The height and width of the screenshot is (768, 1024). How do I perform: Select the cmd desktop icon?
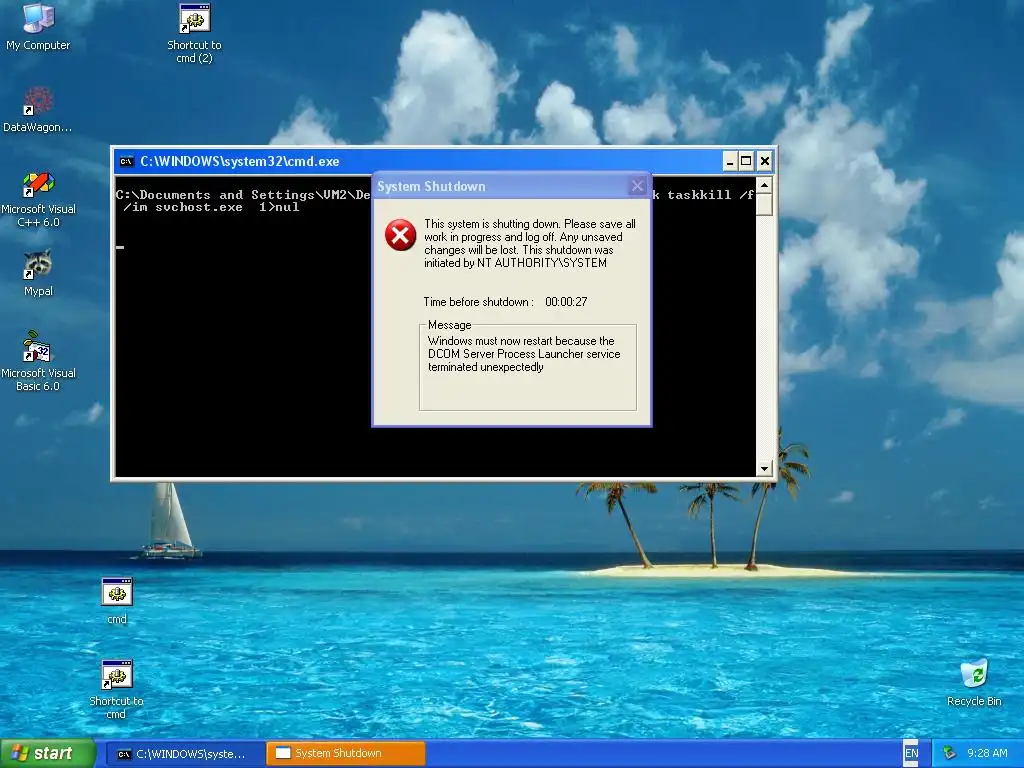click(x=117, y=601)
